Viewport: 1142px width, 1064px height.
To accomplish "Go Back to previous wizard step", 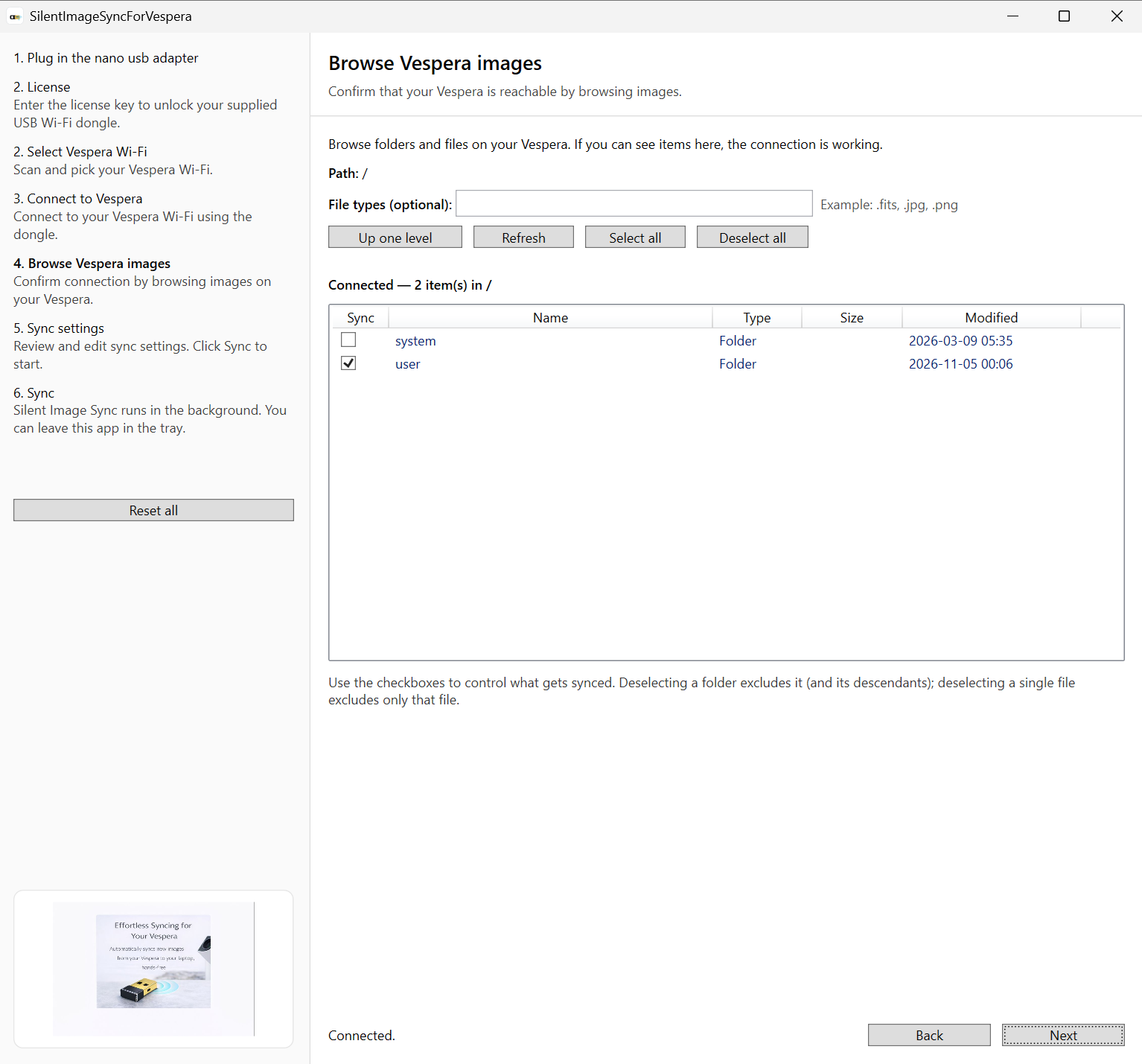I will point(929,1035).
